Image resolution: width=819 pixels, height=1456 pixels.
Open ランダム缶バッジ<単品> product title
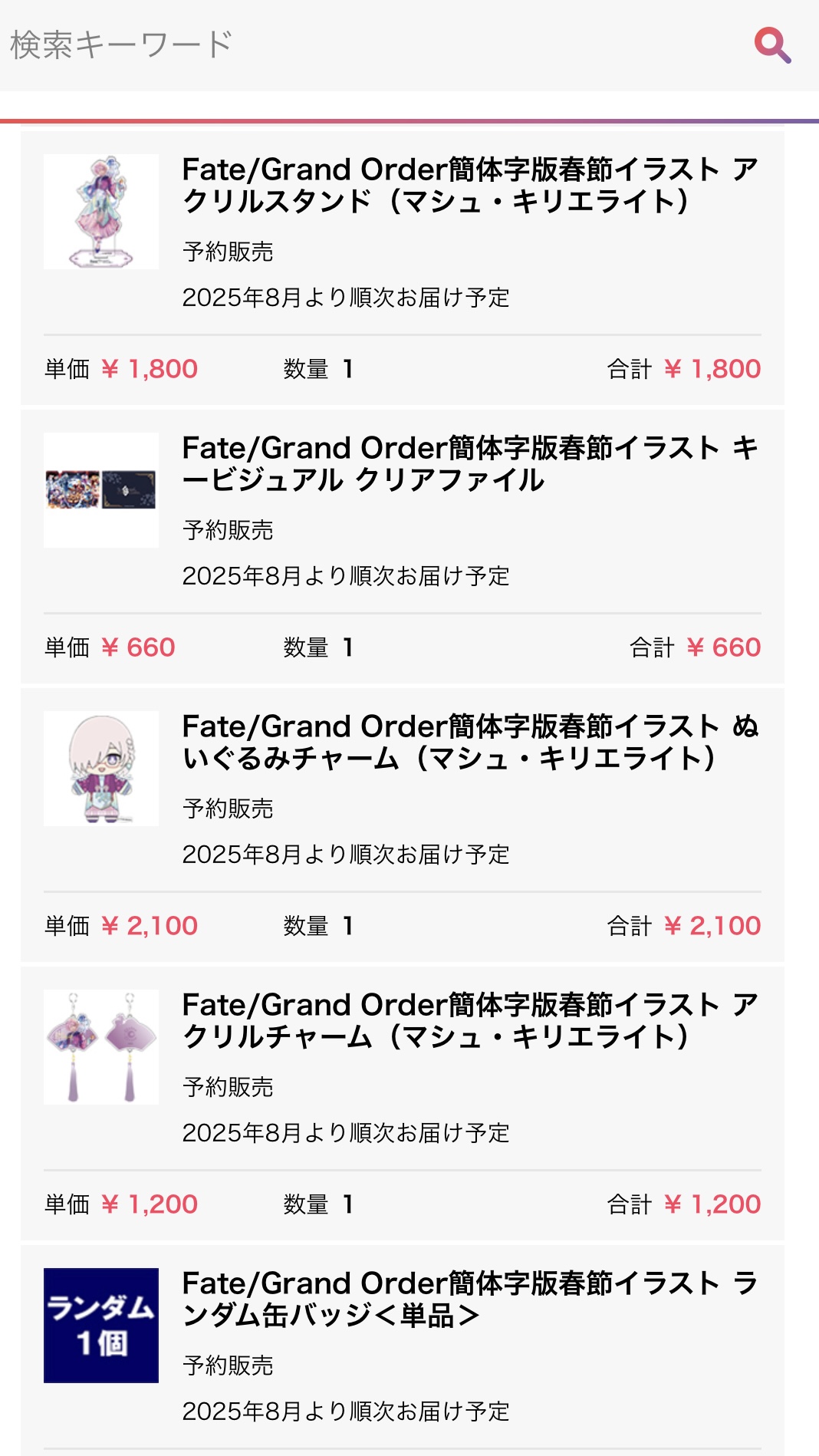[469, 1299]
